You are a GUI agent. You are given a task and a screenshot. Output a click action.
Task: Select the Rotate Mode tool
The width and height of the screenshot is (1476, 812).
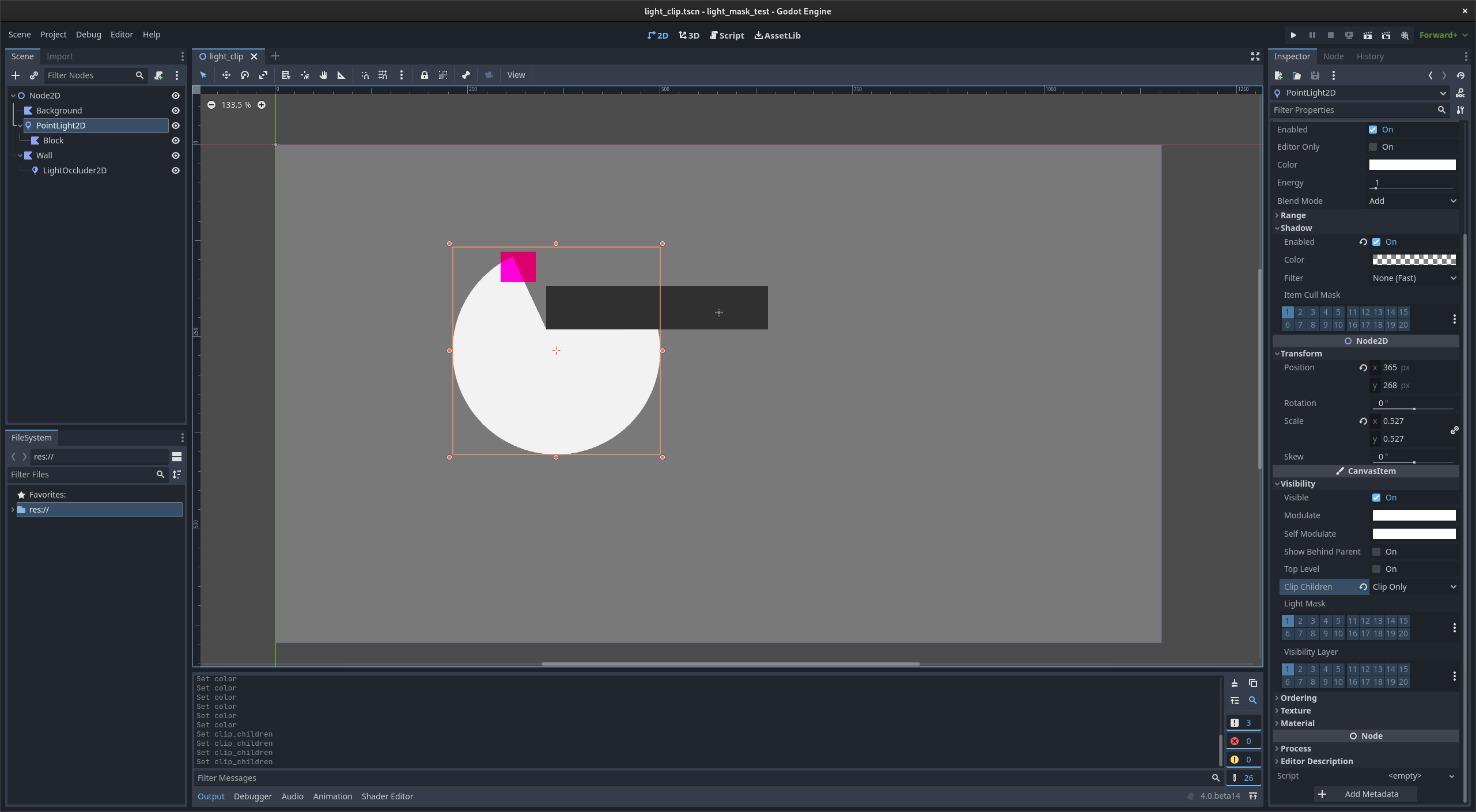point(244,75)
